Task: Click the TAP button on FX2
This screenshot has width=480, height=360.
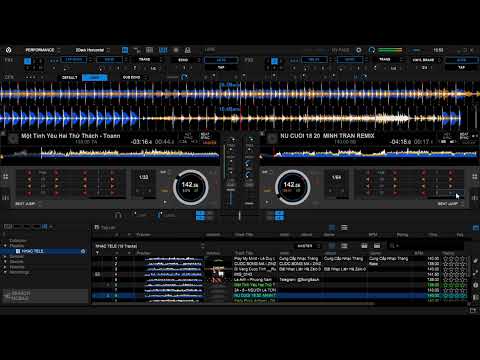Action: 461,67
